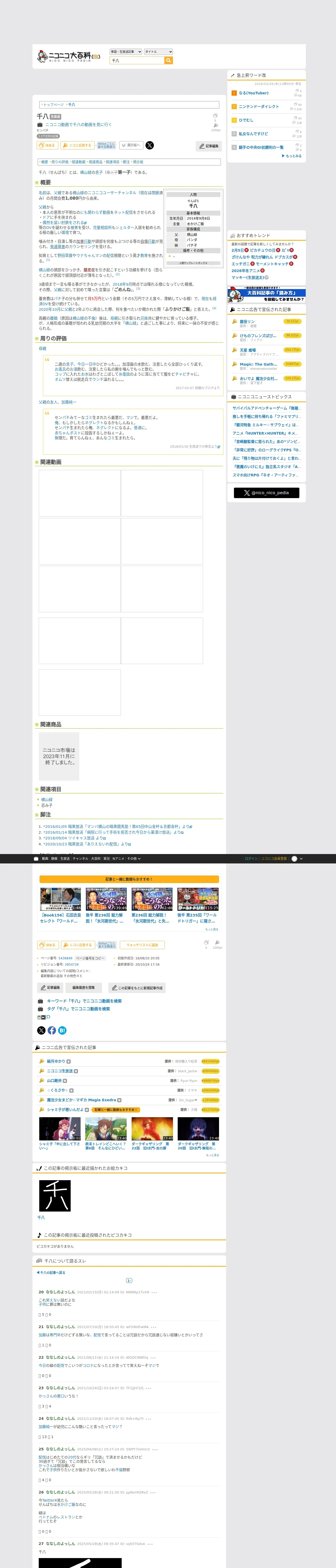Collapse the 周りの評価 section heading toggle
The image size is (336, 1568).
[37, 338]
